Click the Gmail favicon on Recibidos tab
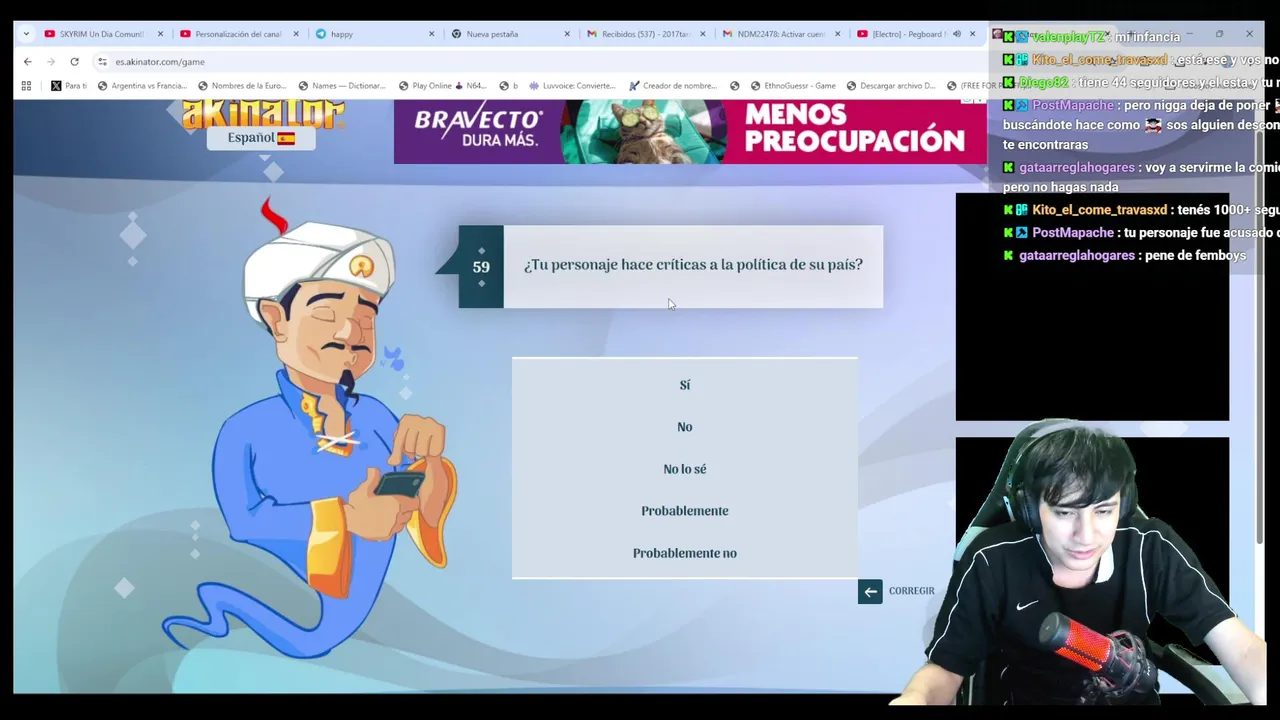Image resolution: width=1280 pixels, height=720 pixels. click(592, 34)
